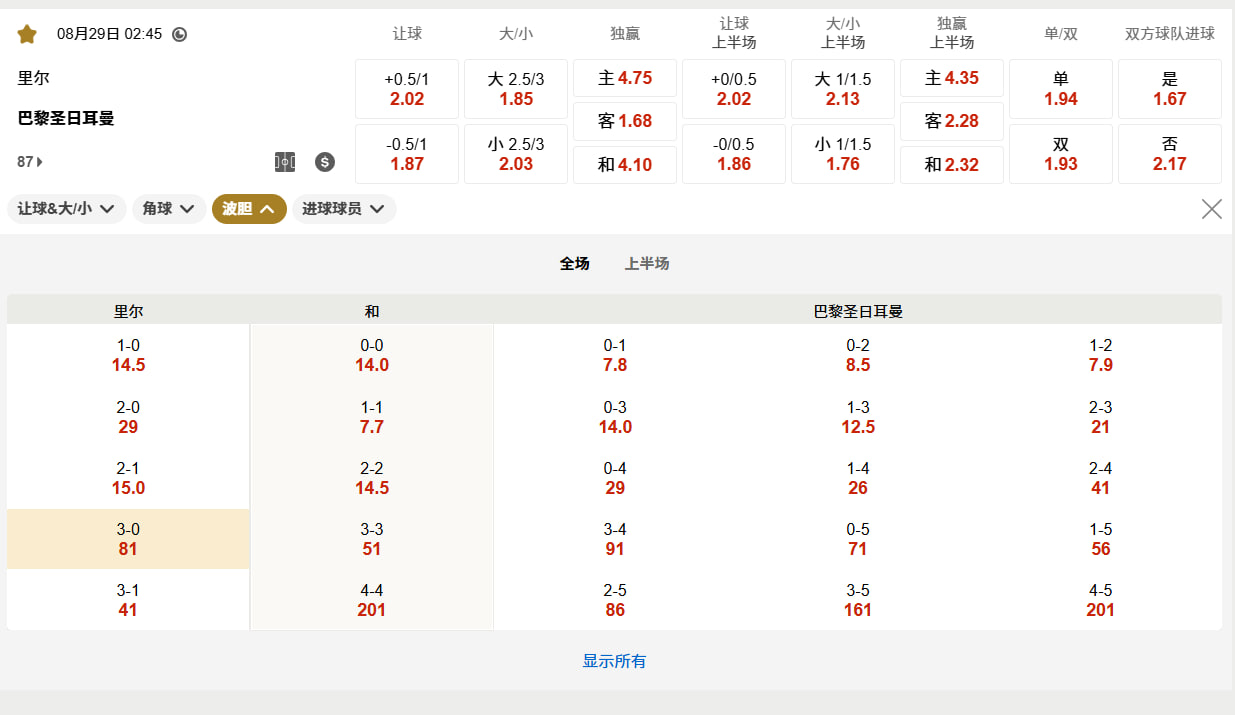Screen dimensions: 1235x715
Task: Click the clock icon beside 02:45
Action: (180, 34)
